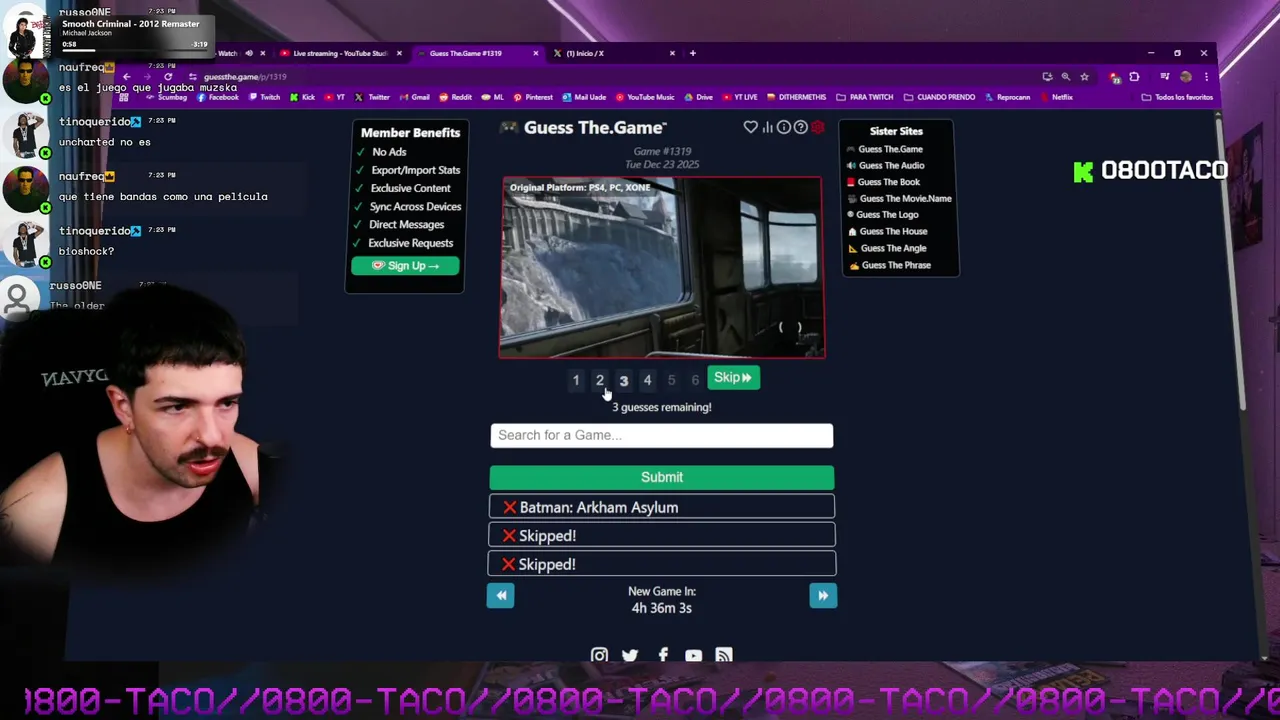1280x720 pixels.
Task: Switch to Live streaming YouTube Studio tab
Action: pos(338,53)
